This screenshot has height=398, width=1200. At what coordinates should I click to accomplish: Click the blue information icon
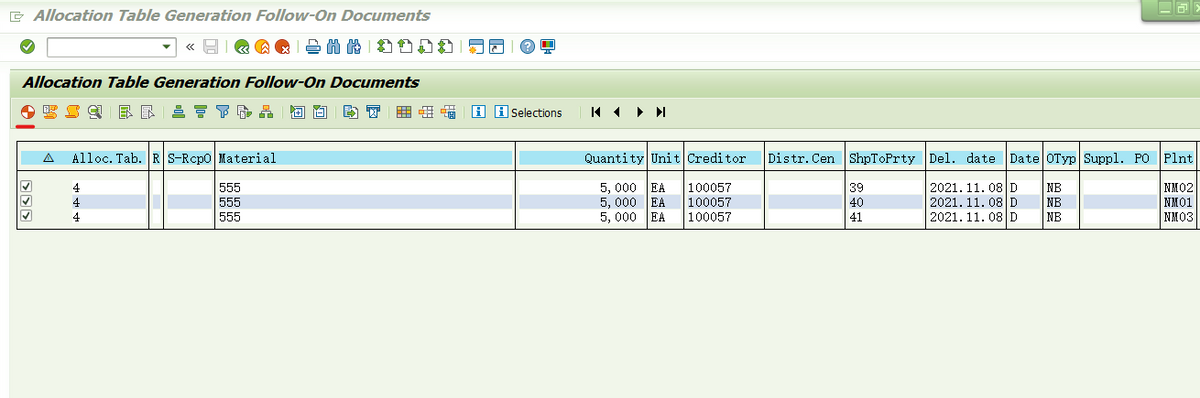click(479, 112)
